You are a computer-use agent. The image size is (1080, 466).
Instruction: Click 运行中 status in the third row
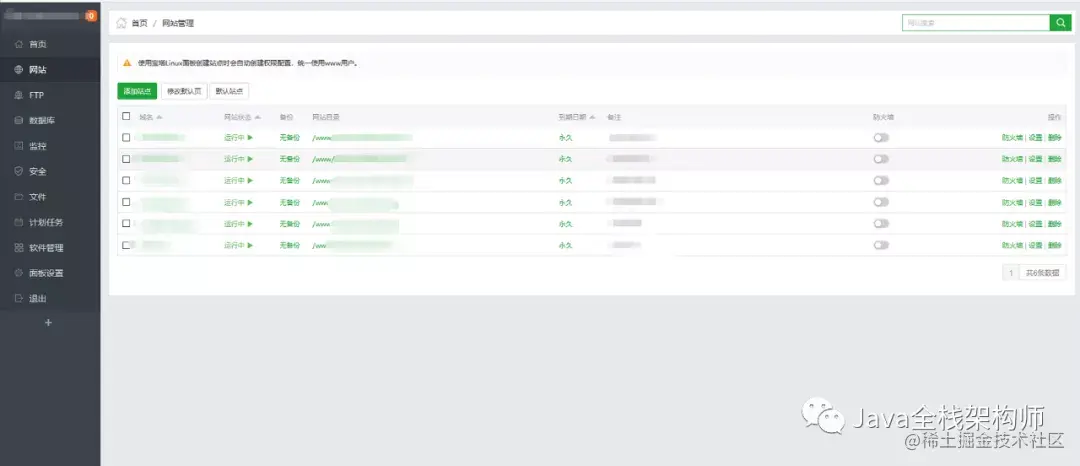[238, 181]
